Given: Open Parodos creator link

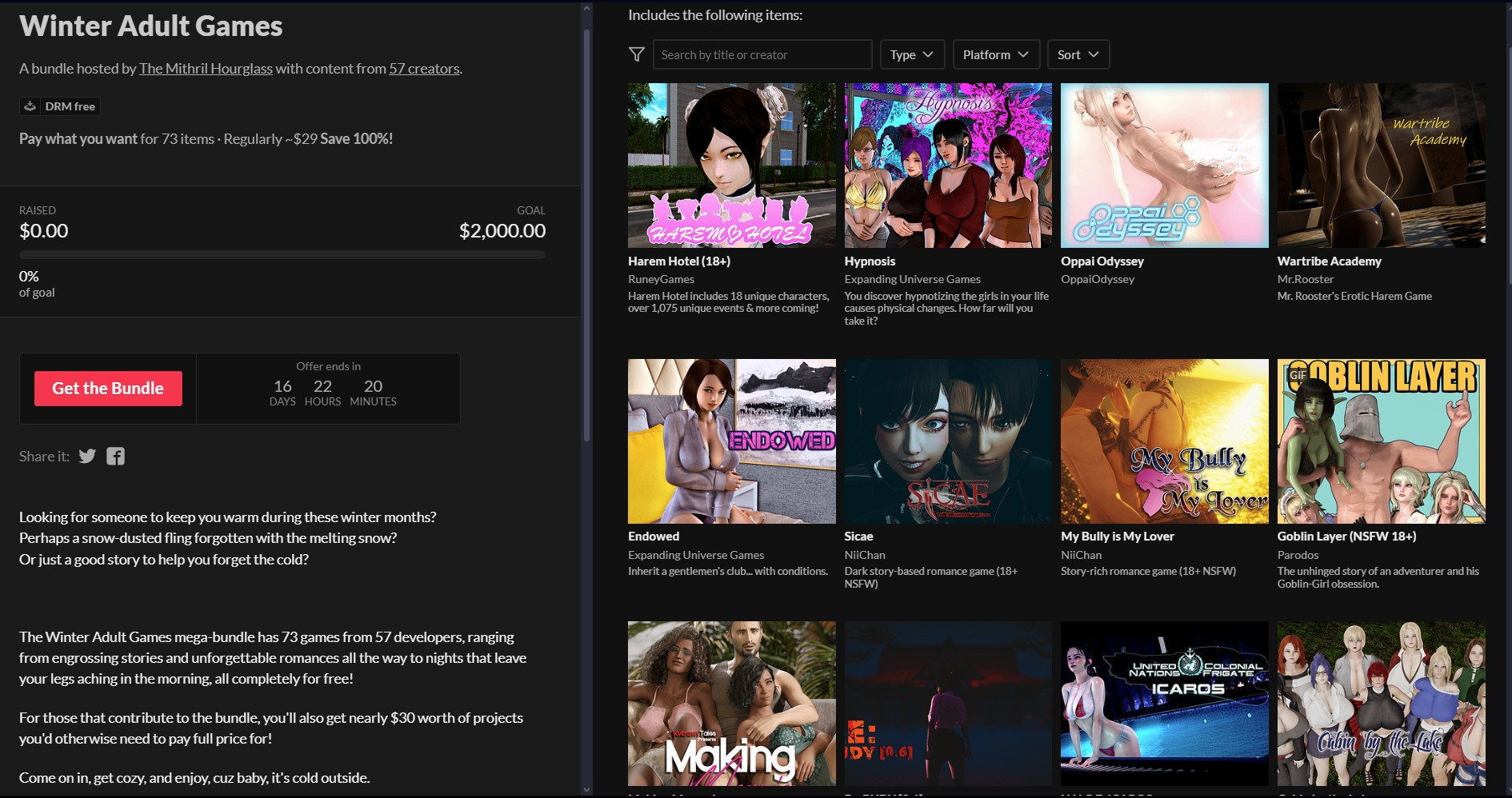Looking at the screenshot, I should [x=1298, y=555].
